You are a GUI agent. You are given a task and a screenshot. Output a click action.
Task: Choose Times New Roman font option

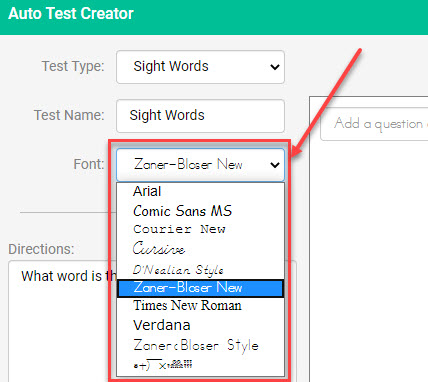[200, 306]
